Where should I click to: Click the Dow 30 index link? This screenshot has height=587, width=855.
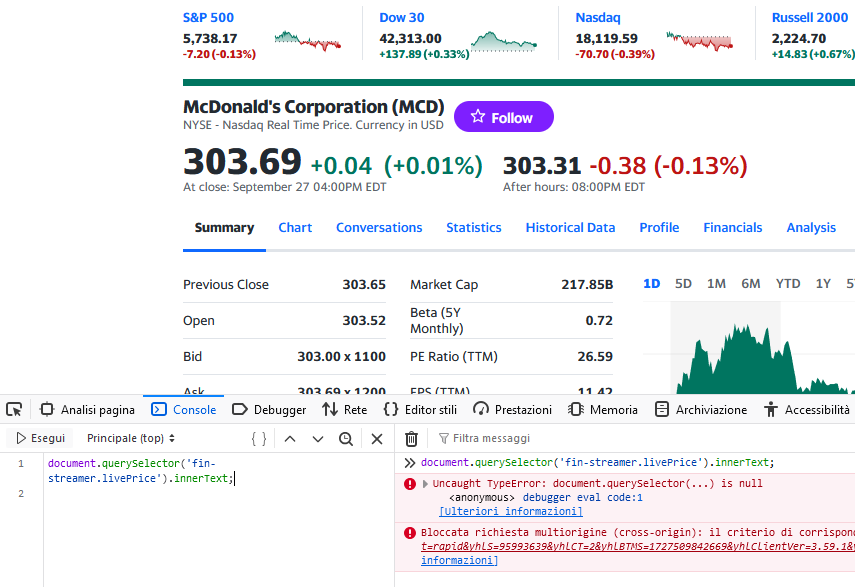click(401, 17)
